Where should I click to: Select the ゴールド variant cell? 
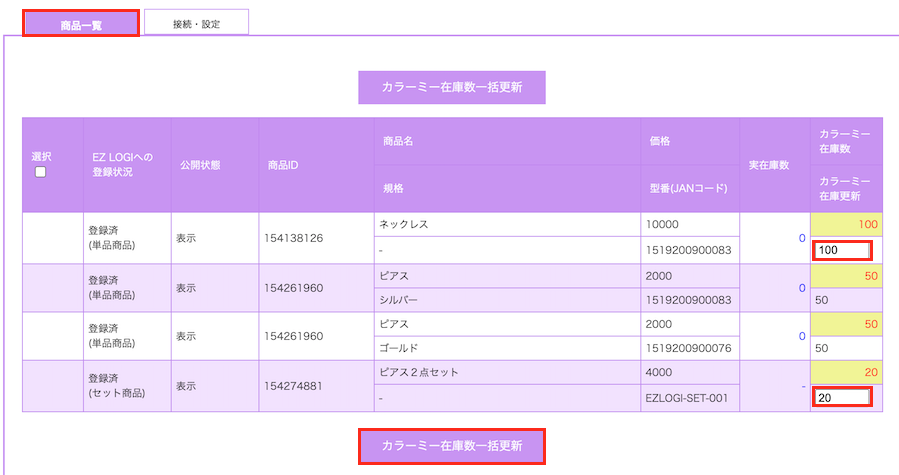[507, 349]
